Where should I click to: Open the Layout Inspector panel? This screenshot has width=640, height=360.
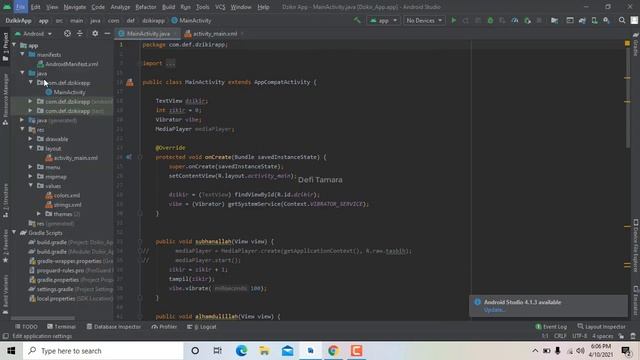coord(601,327)
